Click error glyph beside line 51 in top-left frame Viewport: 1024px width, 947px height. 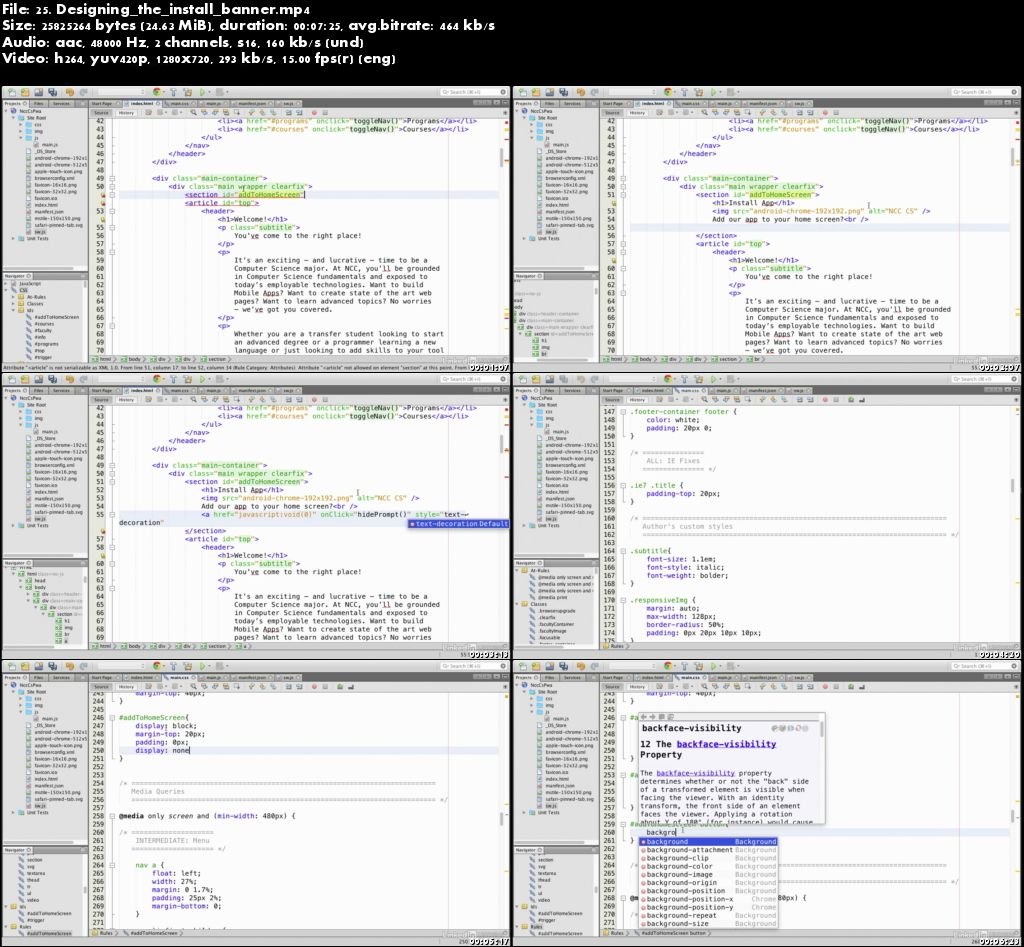tap(102, 195)
